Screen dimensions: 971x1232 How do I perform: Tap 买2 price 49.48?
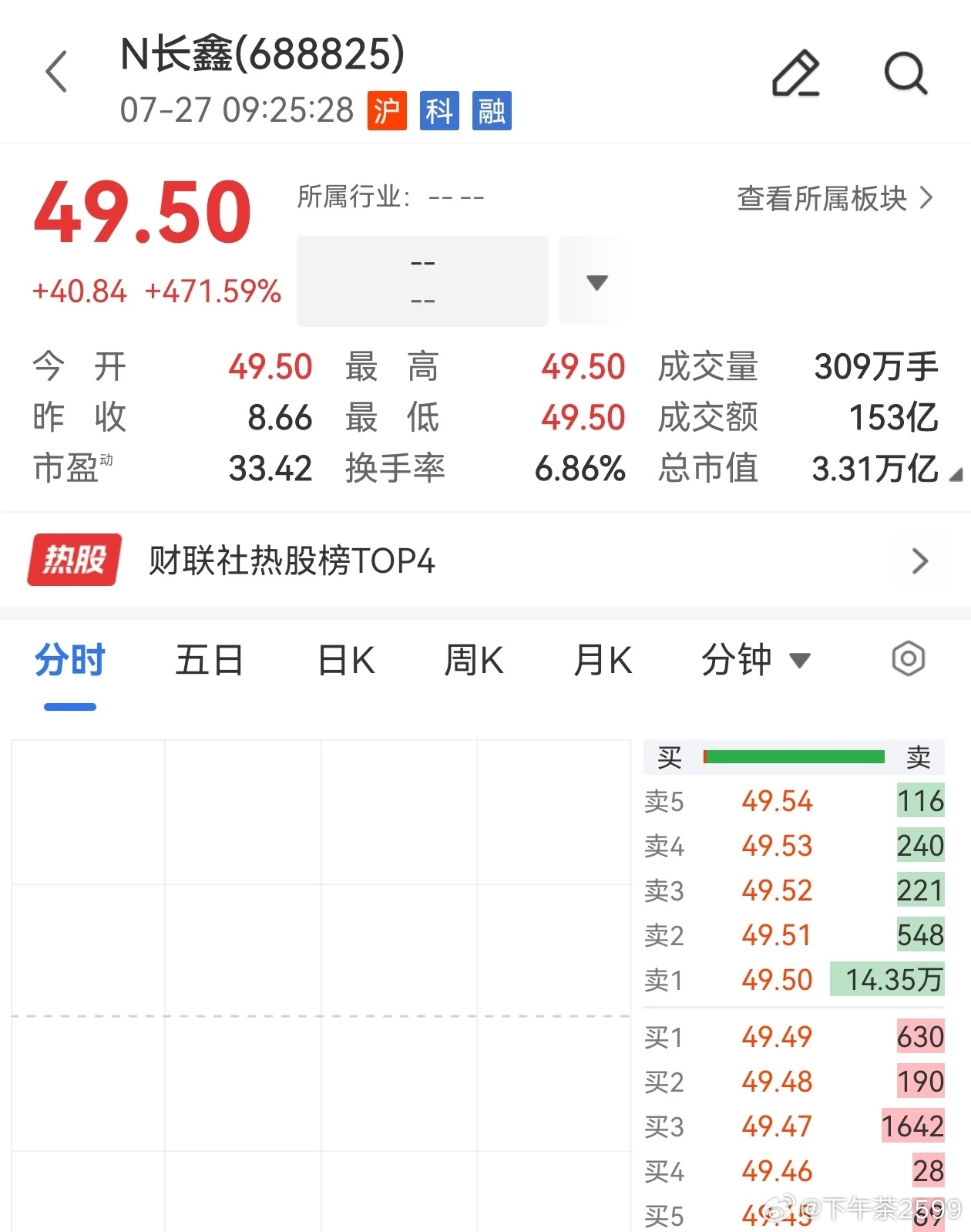tap(777, 1082)
